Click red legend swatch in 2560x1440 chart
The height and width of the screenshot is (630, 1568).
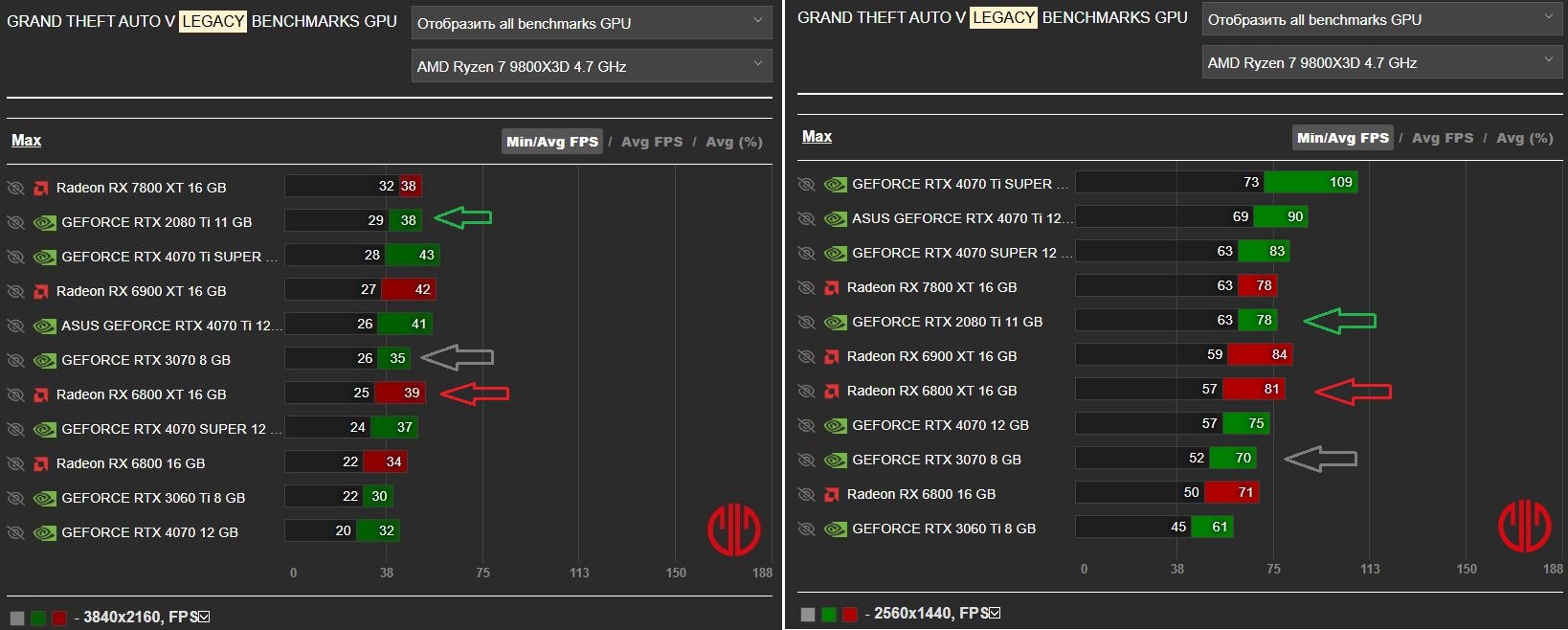(850, 615)
